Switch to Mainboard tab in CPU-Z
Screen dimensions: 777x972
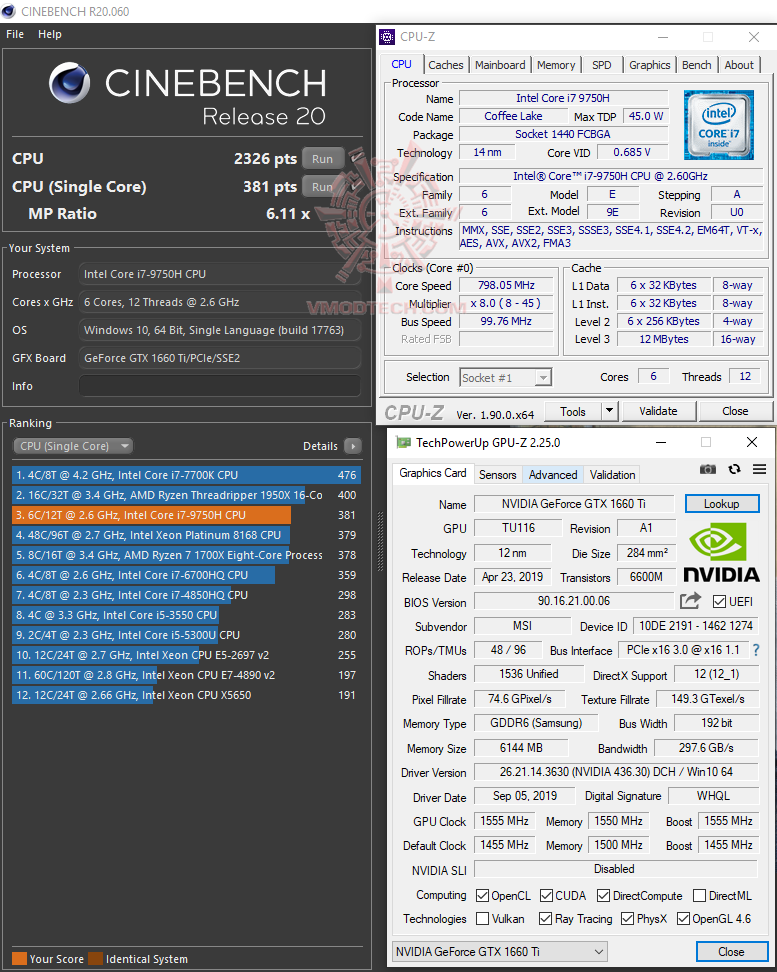click(500, 65)
